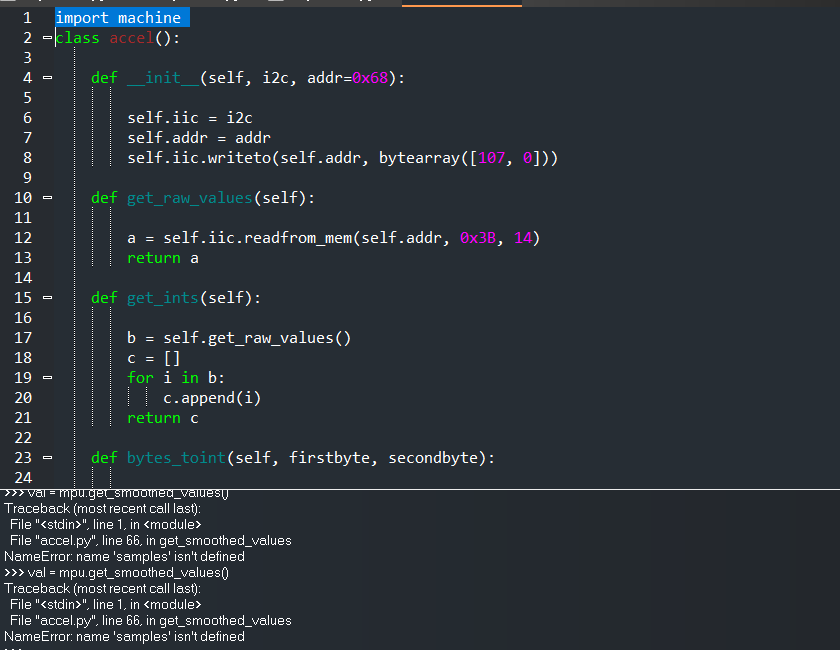
Task: Click the hex value 0x68
Action: pyautogui.click(x=370, y=78)
